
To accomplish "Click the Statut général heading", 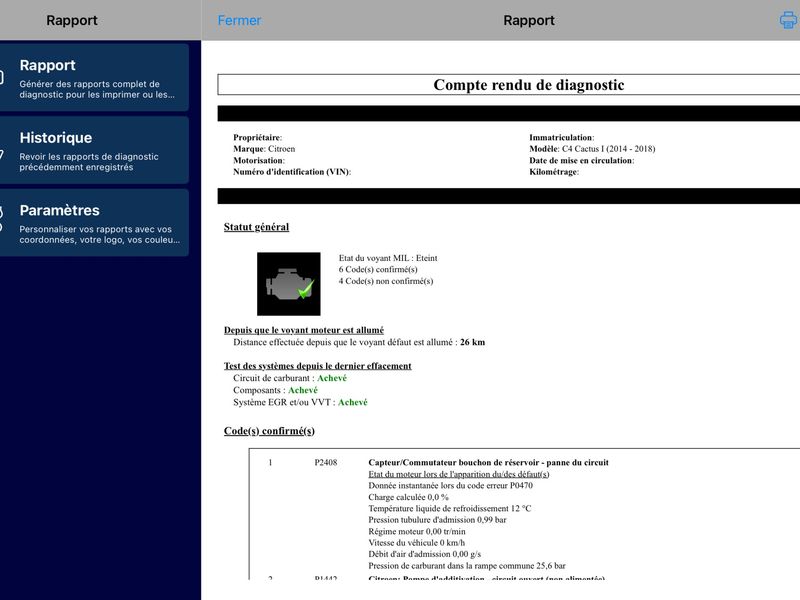I will tap(256, 227).
